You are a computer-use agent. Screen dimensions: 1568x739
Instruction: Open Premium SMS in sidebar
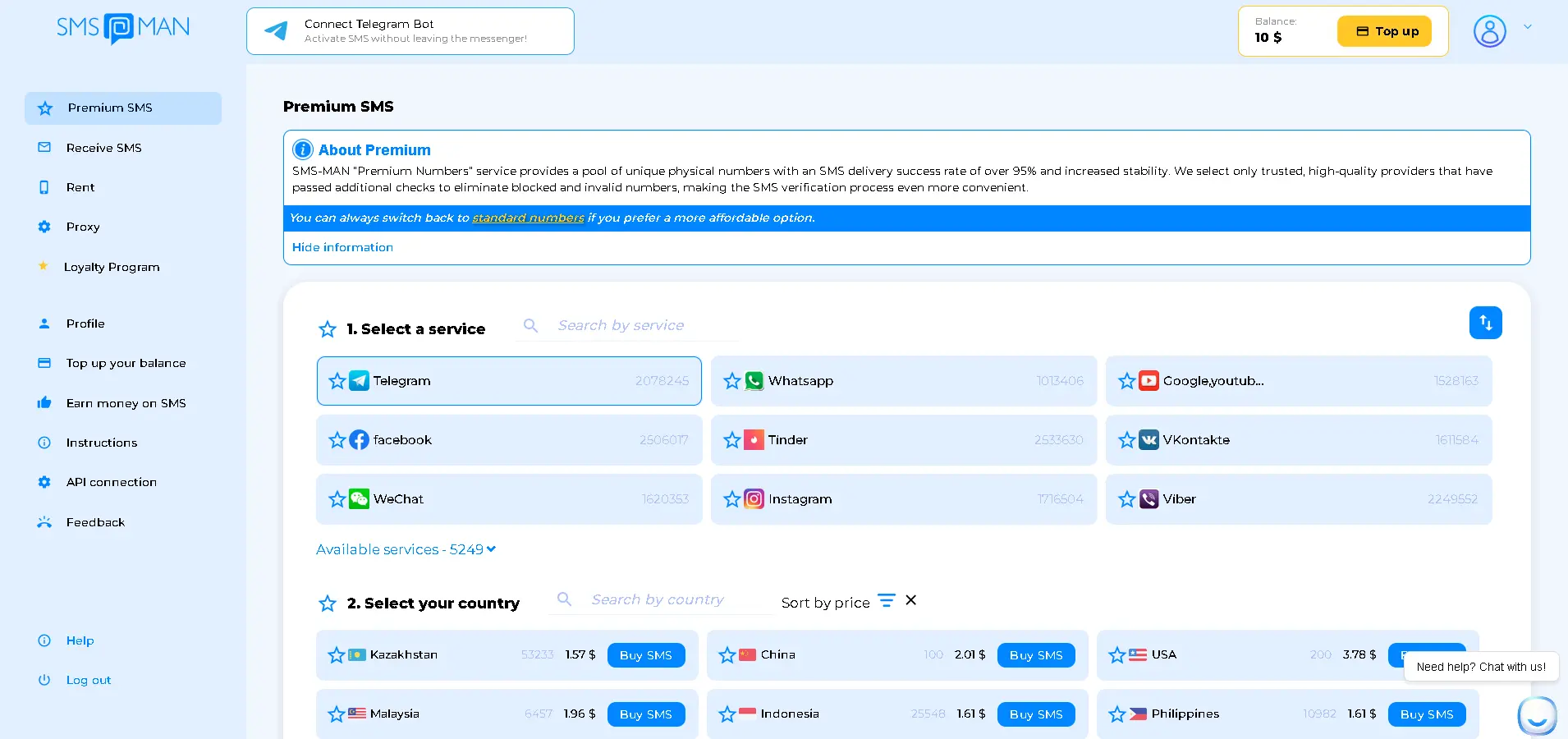tap(123, 108)
